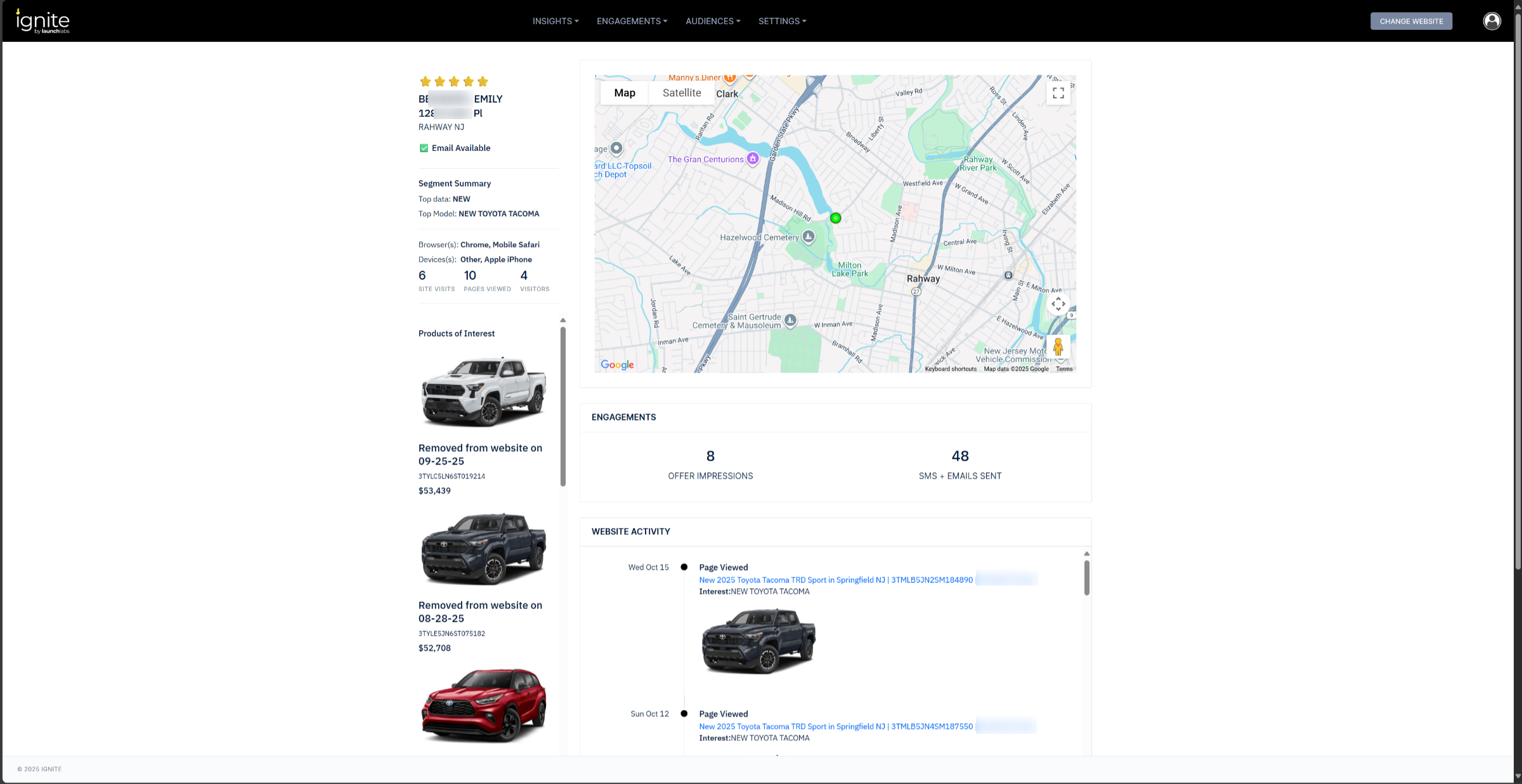Click the white Tacoma product thumbnail
The image size is (1522, 784).
(x=484, y=391)
